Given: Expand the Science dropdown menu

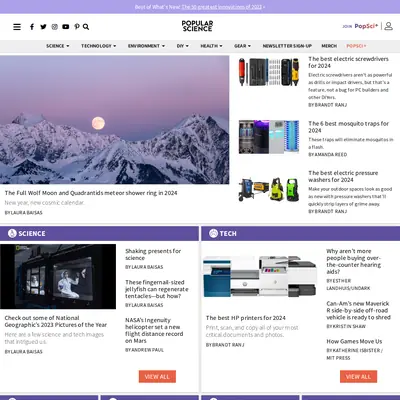Looking at the screenshot, I should (x=58, y=46).
